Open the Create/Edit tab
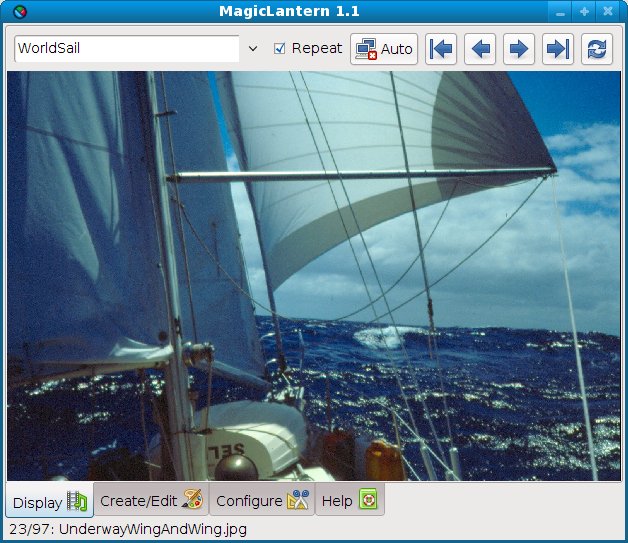The image size is (628, 543). click(151, 500)
